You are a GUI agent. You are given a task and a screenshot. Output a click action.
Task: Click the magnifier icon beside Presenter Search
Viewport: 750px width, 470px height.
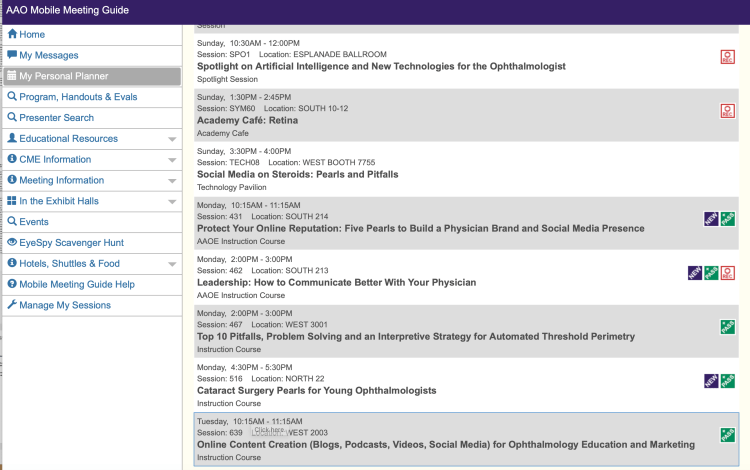[x=12, y=117]
